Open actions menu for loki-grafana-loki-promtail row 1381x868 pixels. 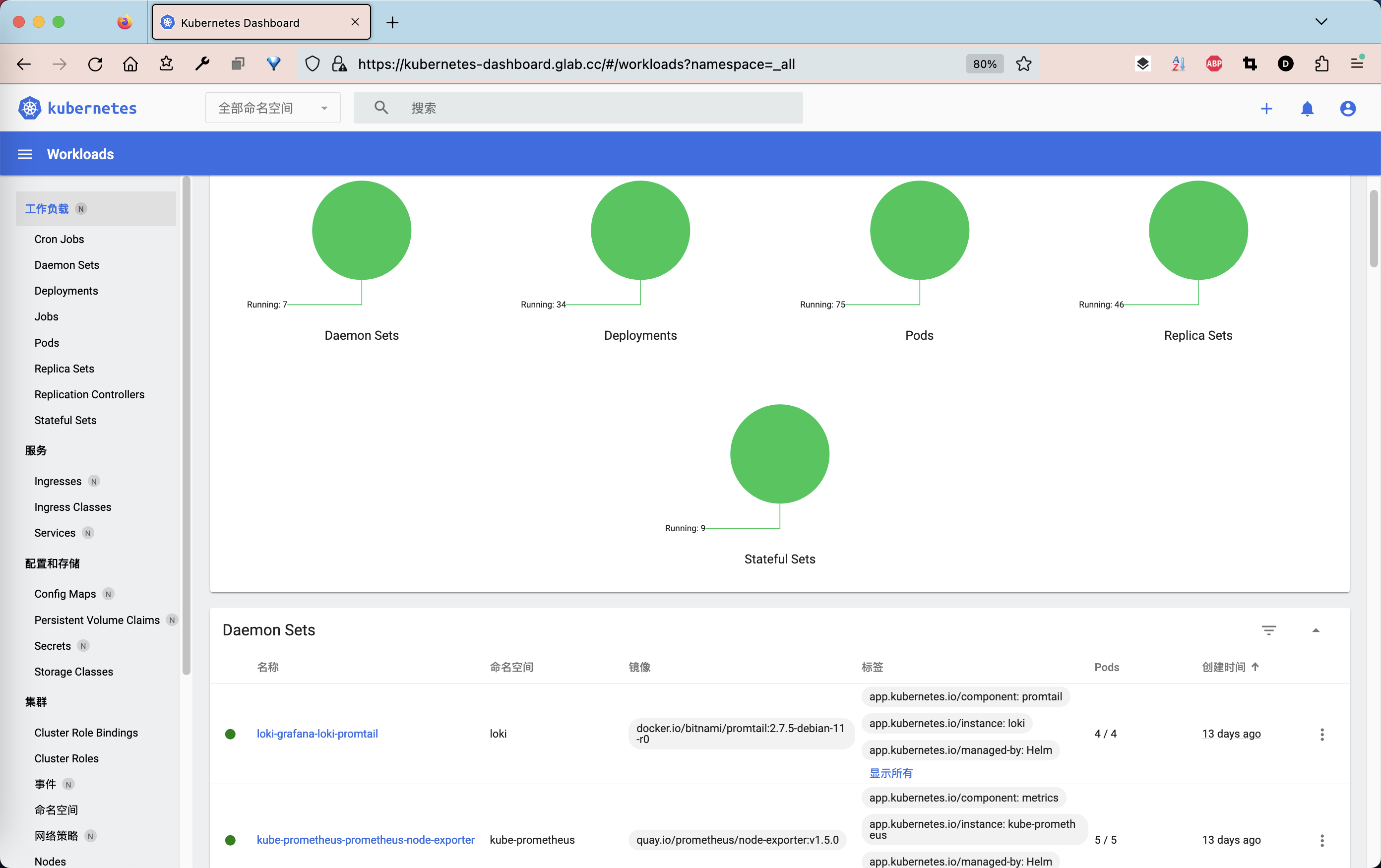pos(1322,734)
